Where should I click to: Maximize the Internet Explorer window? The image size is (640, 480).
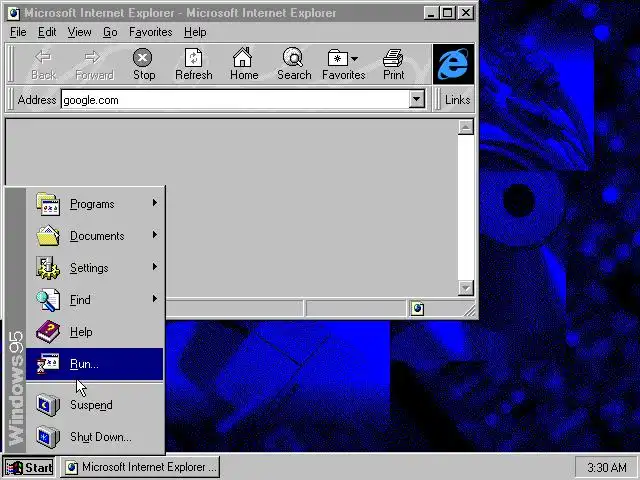(447, 13)
